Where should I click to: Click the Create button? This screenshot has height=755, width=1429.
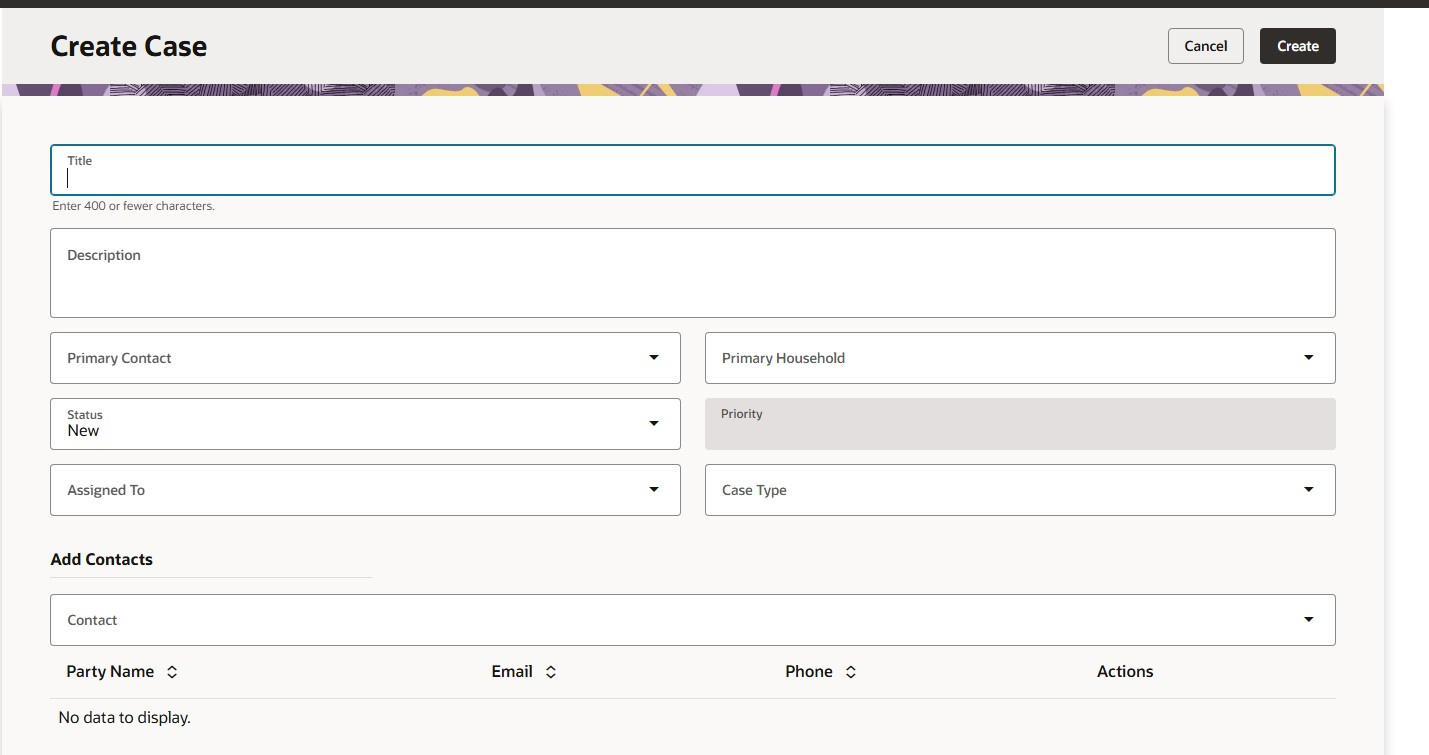[1297, 45]
